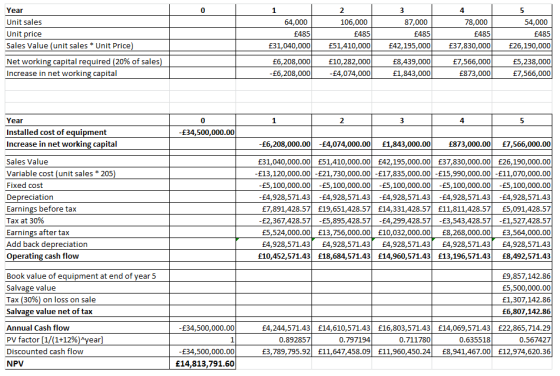Click the 54,000 unit sales cell

pyautogui.click(x=521, y=22)
